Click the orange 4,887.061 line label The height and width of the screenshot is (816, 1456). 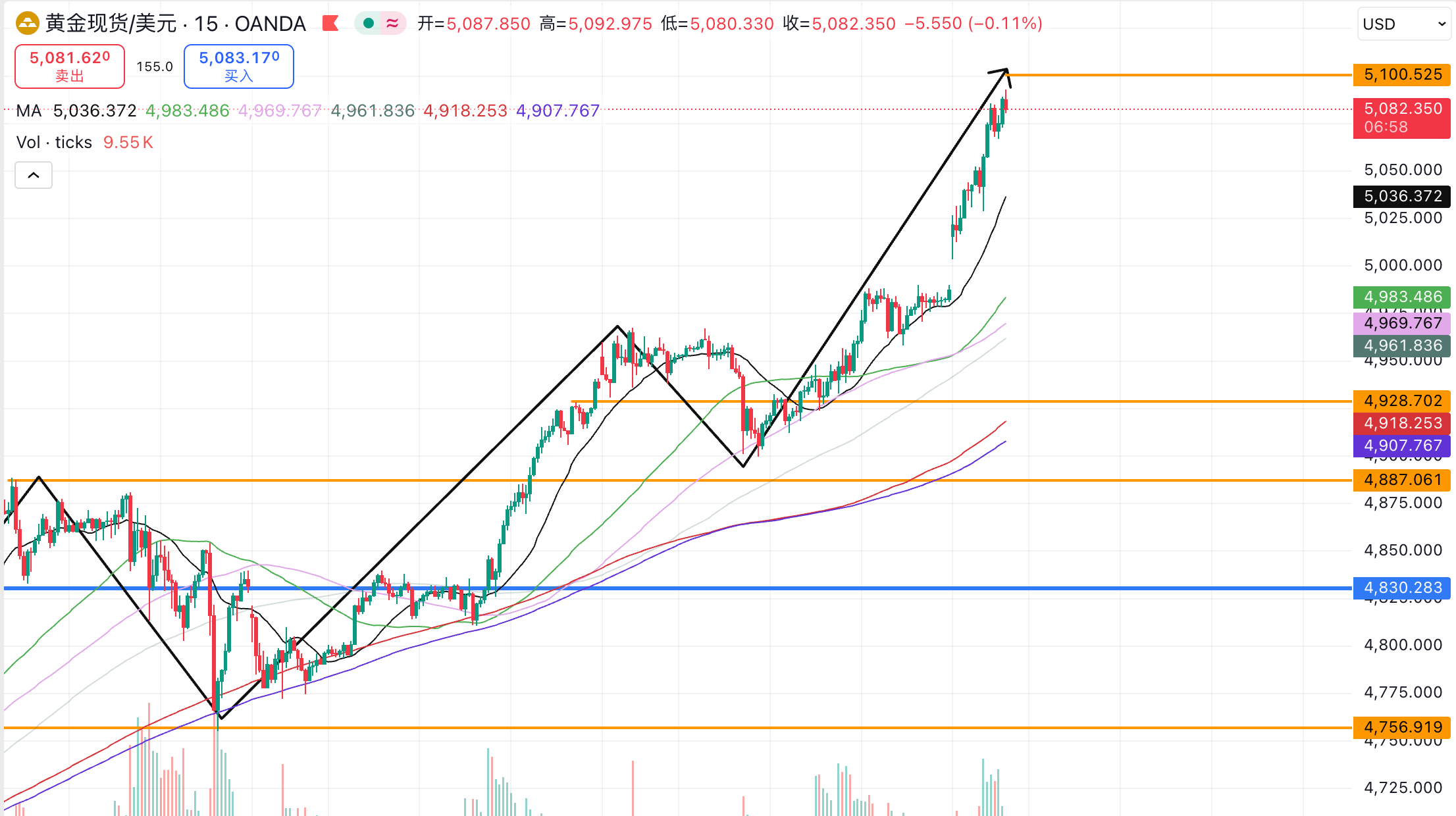point(1401,480)
